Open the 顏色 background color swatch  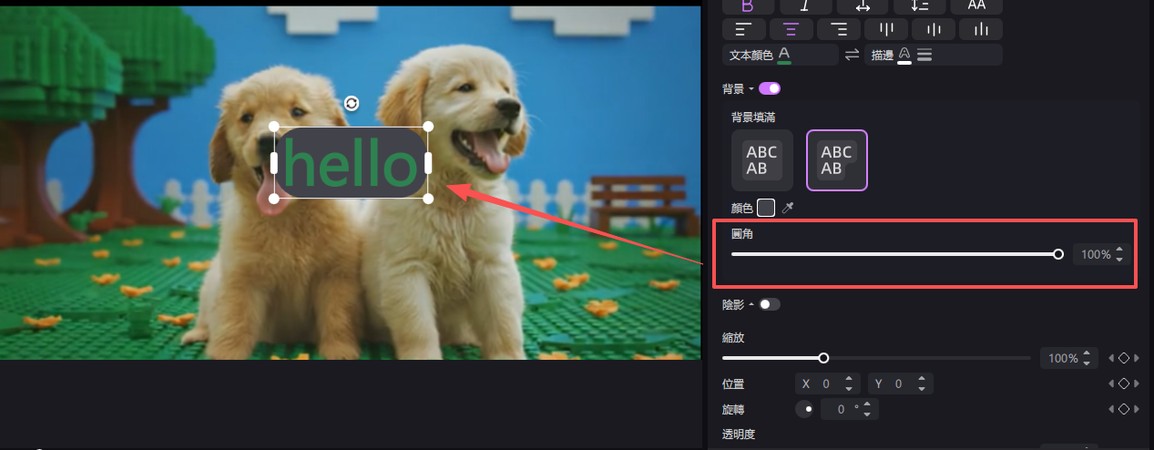coord(766,208)
